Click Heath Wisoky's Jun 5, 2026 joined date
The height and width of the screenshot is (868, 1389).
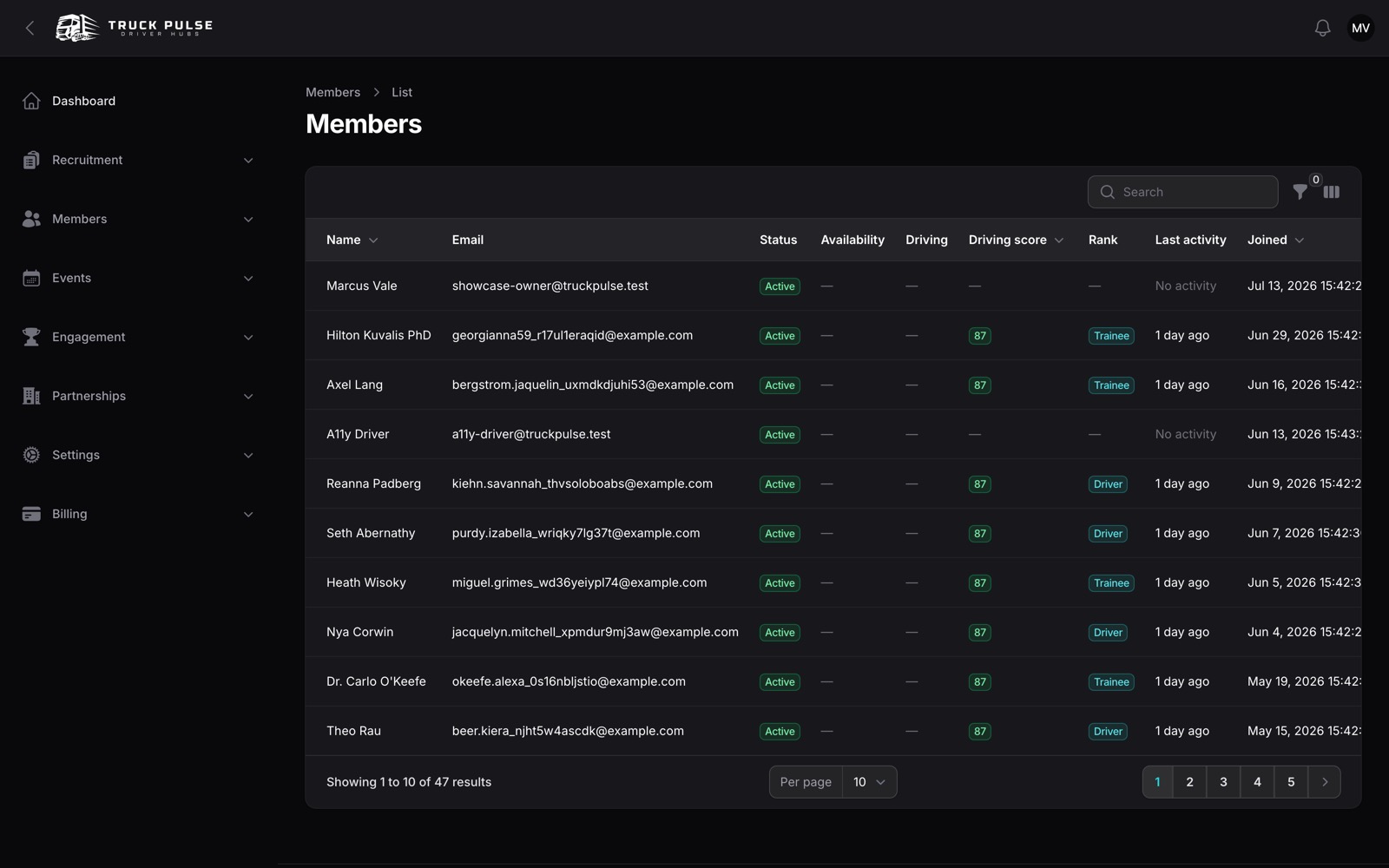tap(1304, 582)
